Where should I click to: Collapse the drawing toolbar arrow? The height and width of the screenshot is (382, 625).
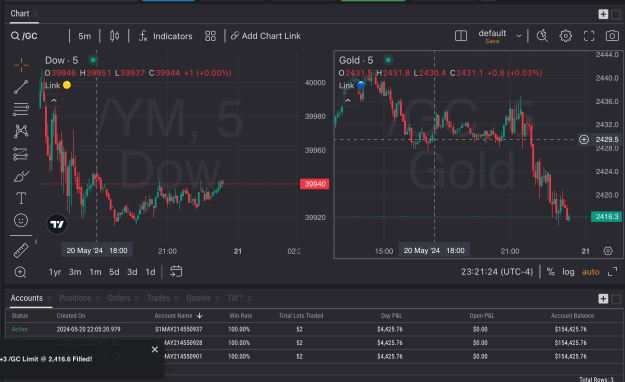pyautogui.click(x=36, y=242)
